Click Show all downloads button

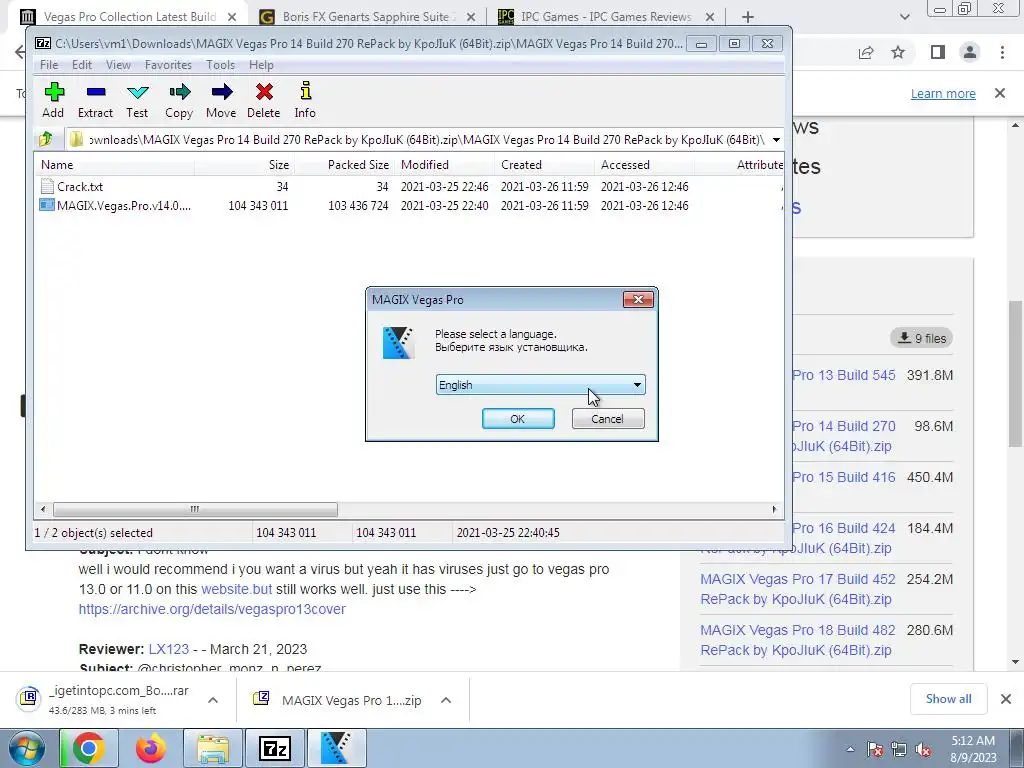[948, 699]
